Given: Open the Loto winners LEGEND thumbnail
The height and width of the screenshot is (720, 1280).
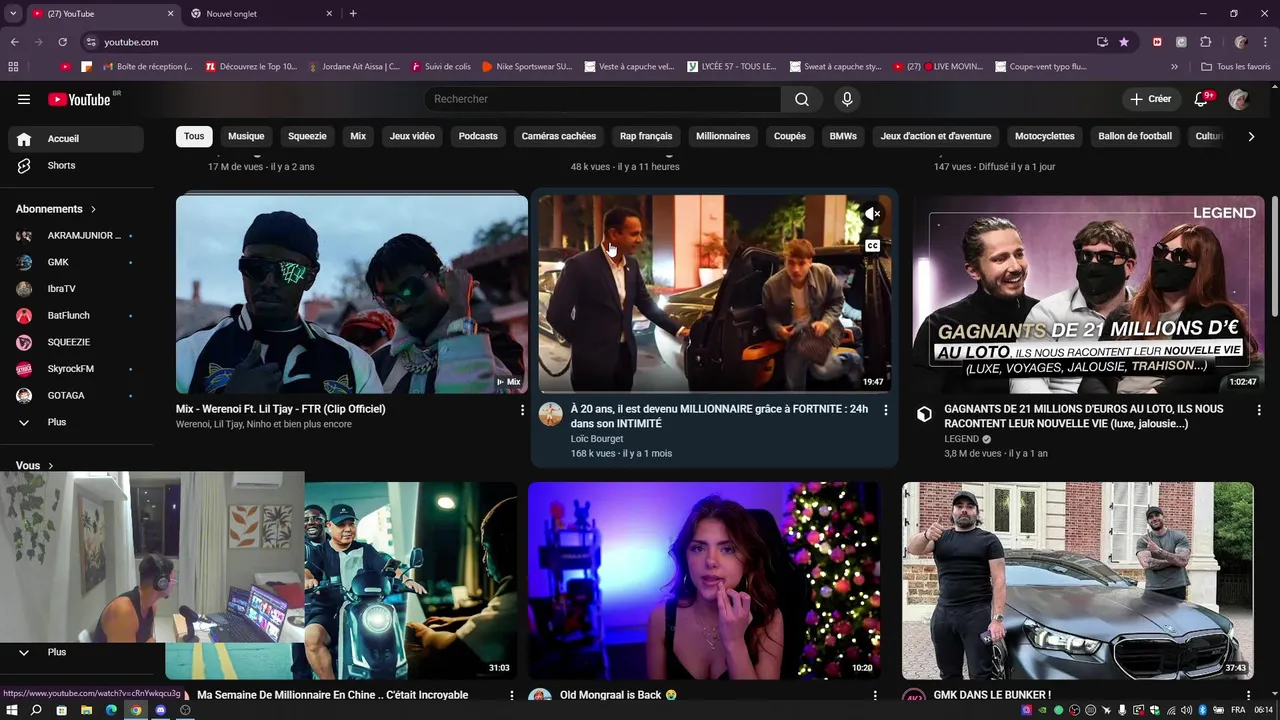Looking at the screenshot, I should point(1088,294).
